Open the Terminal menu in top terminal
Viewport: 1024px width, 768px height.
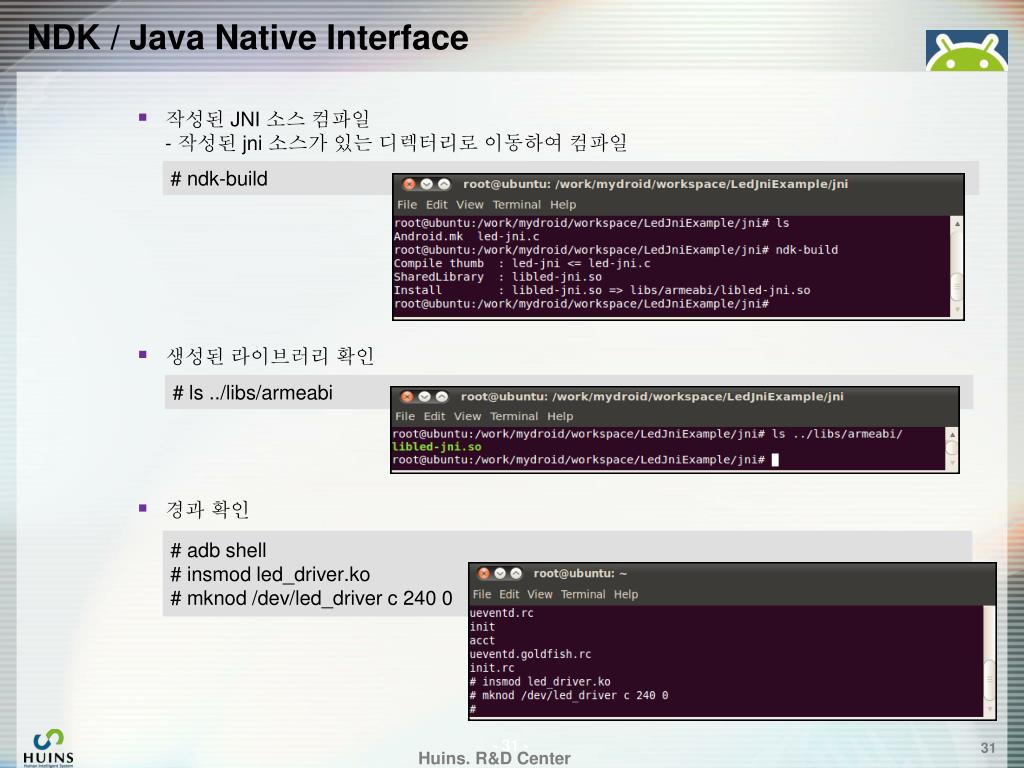[x=517, y=204]
